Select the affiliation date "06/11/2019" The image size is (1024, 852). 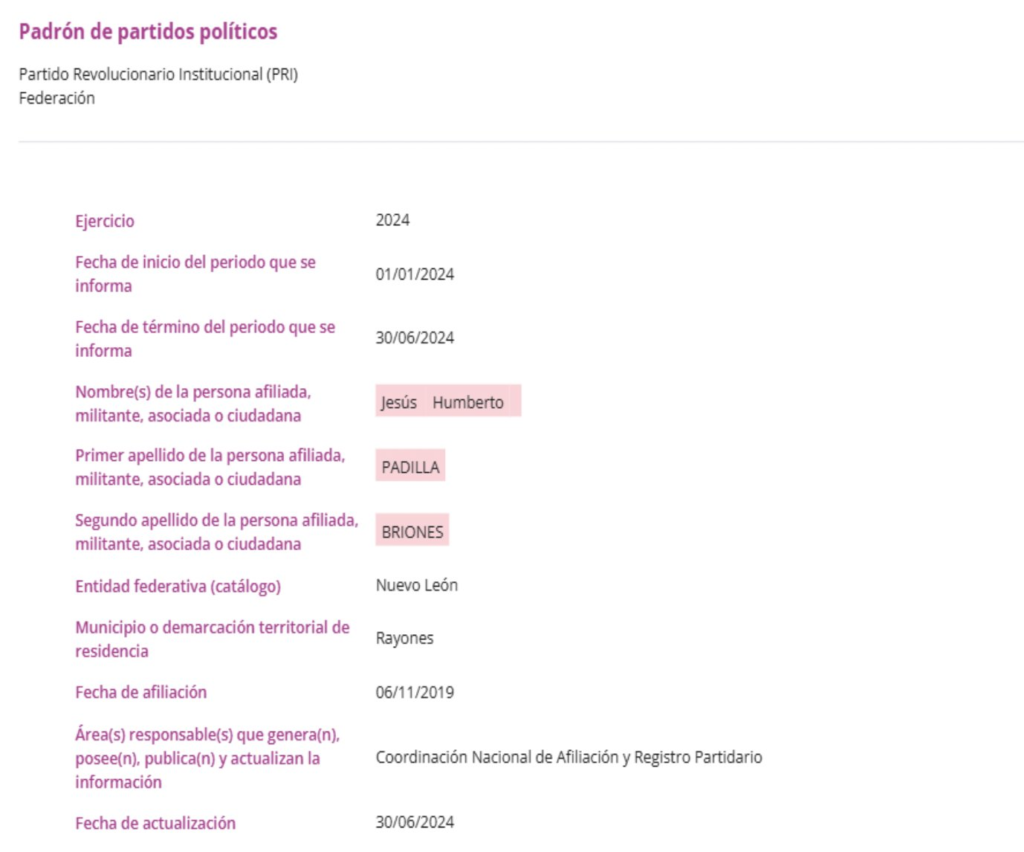point(415,692)
